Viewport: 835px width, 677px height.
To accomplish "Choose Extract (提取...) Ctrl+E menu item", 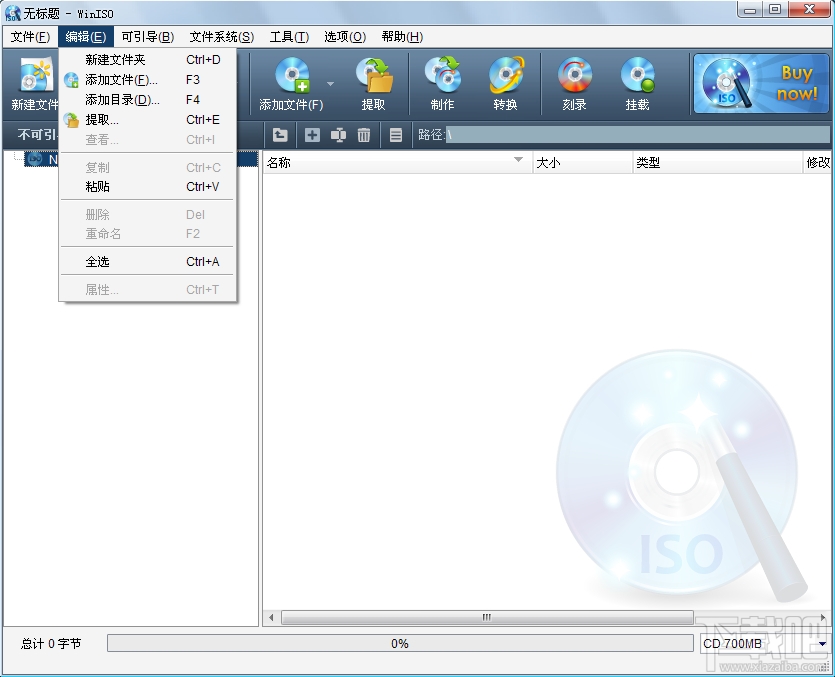I will click(x=148, y=120).
